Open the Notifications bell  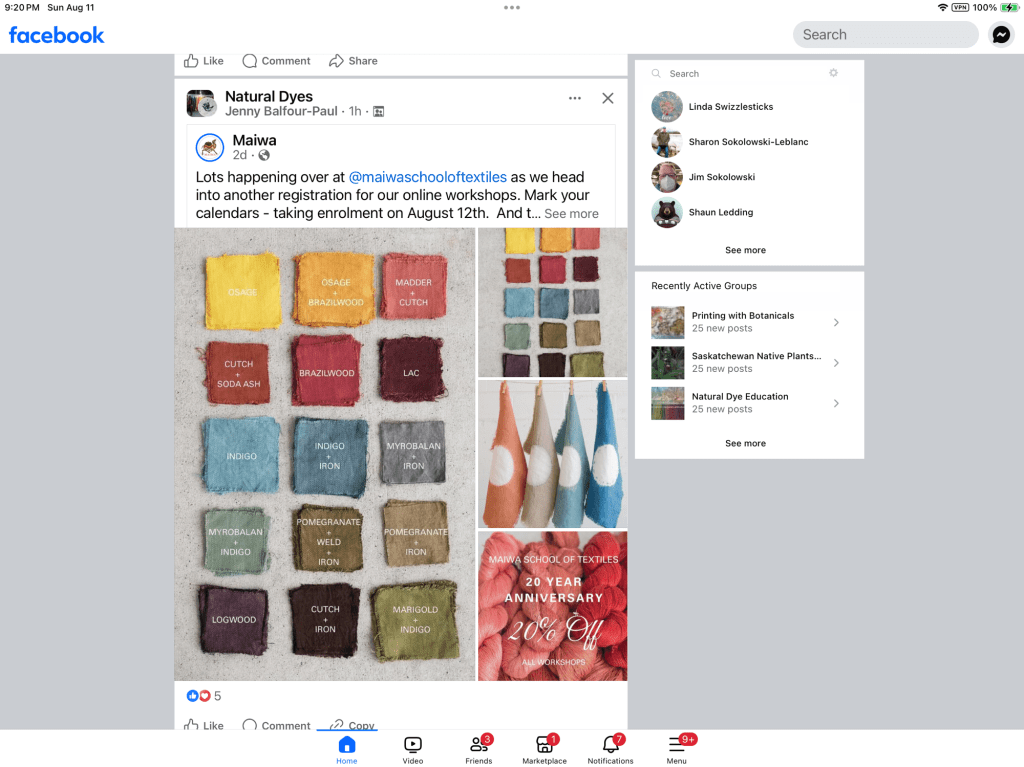[610, 745]
